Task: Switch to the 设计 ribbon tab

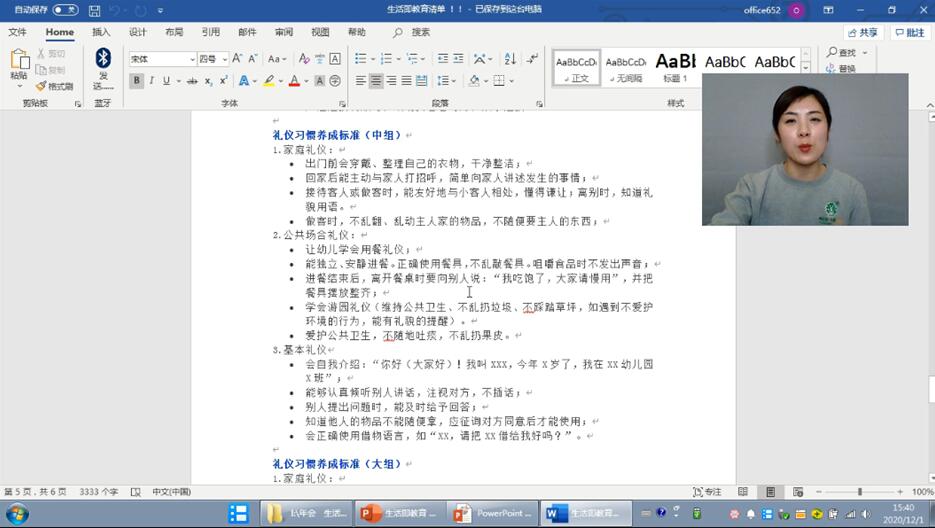Action: tap(138, 32)
